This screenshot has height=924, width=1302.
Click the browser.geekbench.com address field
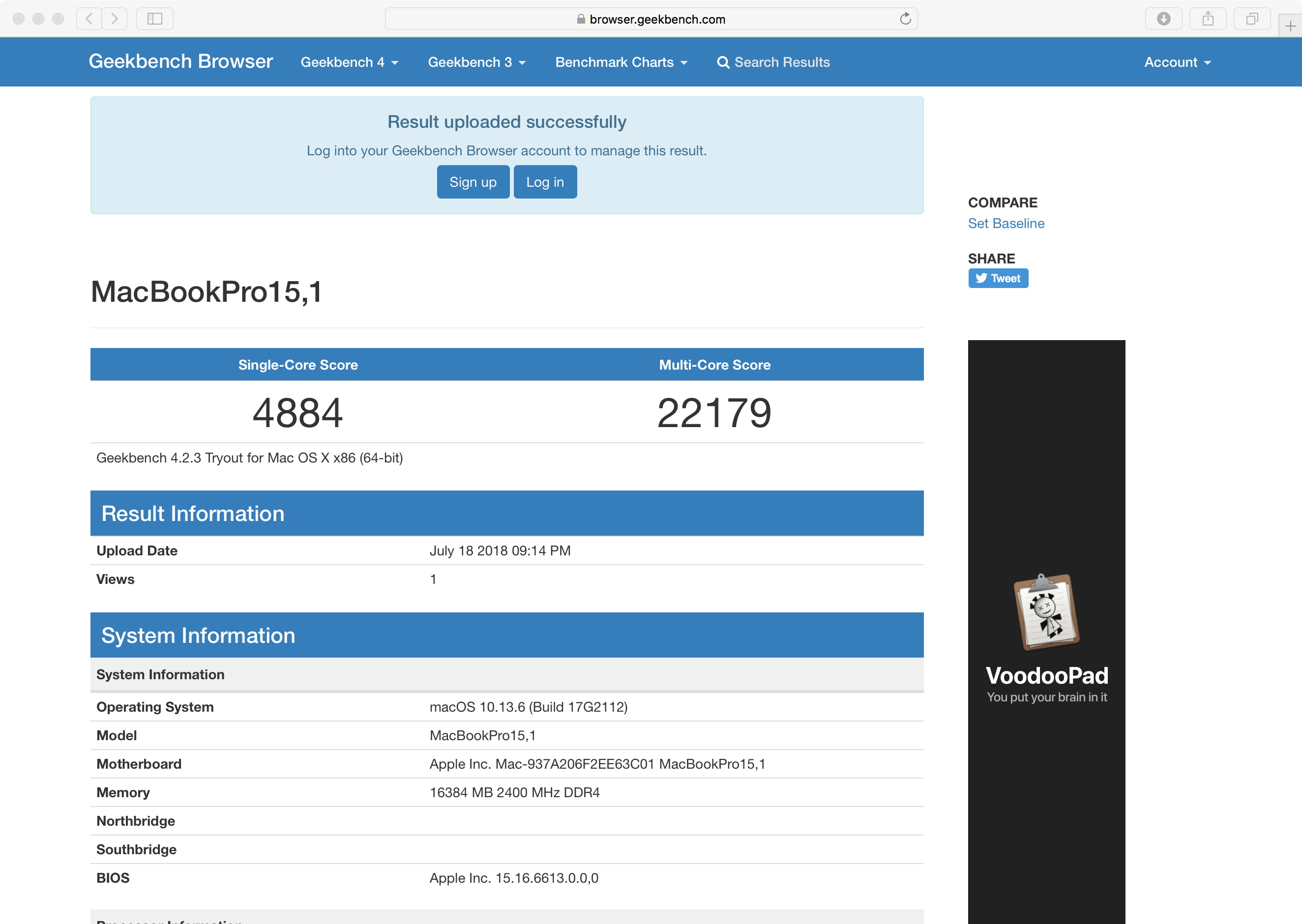pos(651,19)
